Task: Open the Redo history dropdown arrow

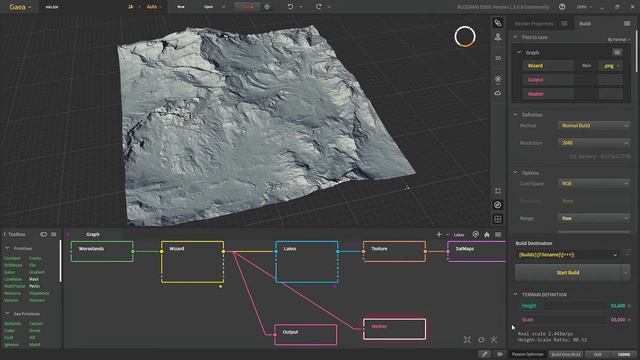Action: tap(329, 7)
